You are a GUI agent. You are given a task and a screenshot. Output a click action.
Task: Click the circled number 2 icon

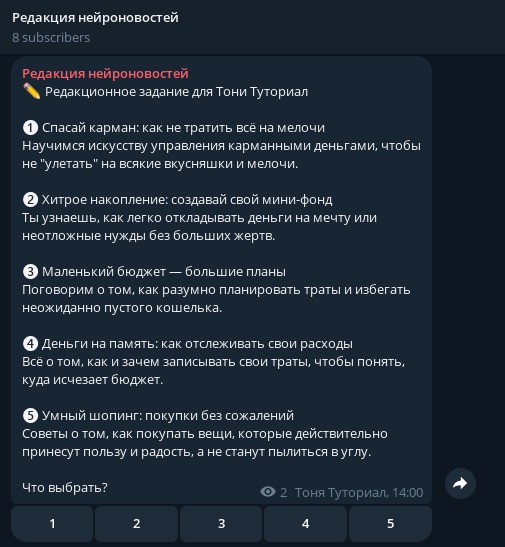pos(30,200)
